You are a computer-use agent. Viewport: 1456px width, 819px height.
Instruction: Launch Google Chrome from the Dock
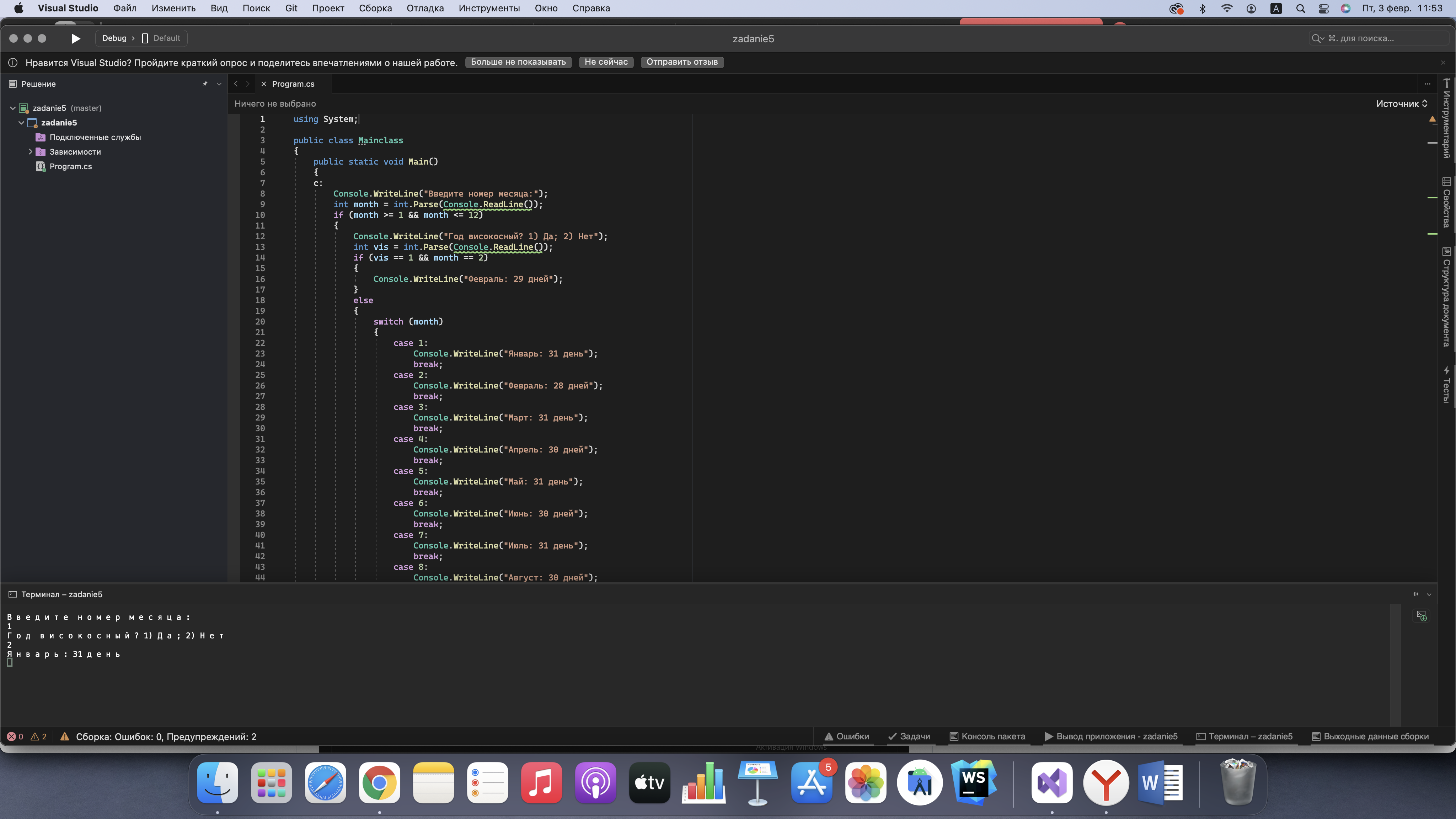click(x=379, y=783)
